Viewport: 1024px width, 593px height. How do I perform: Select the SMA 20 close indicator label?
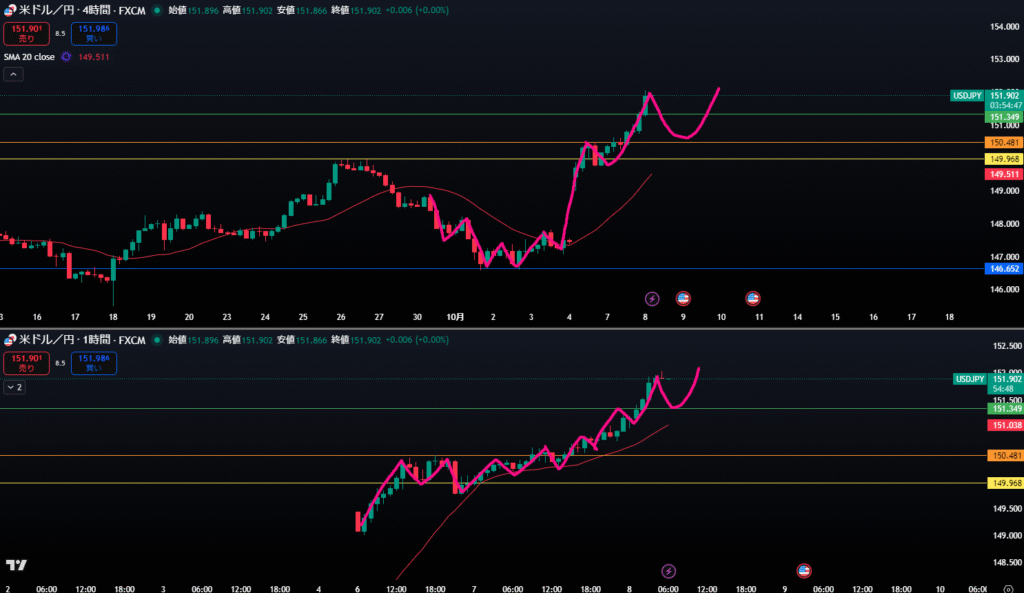click(x=30, y=57)
